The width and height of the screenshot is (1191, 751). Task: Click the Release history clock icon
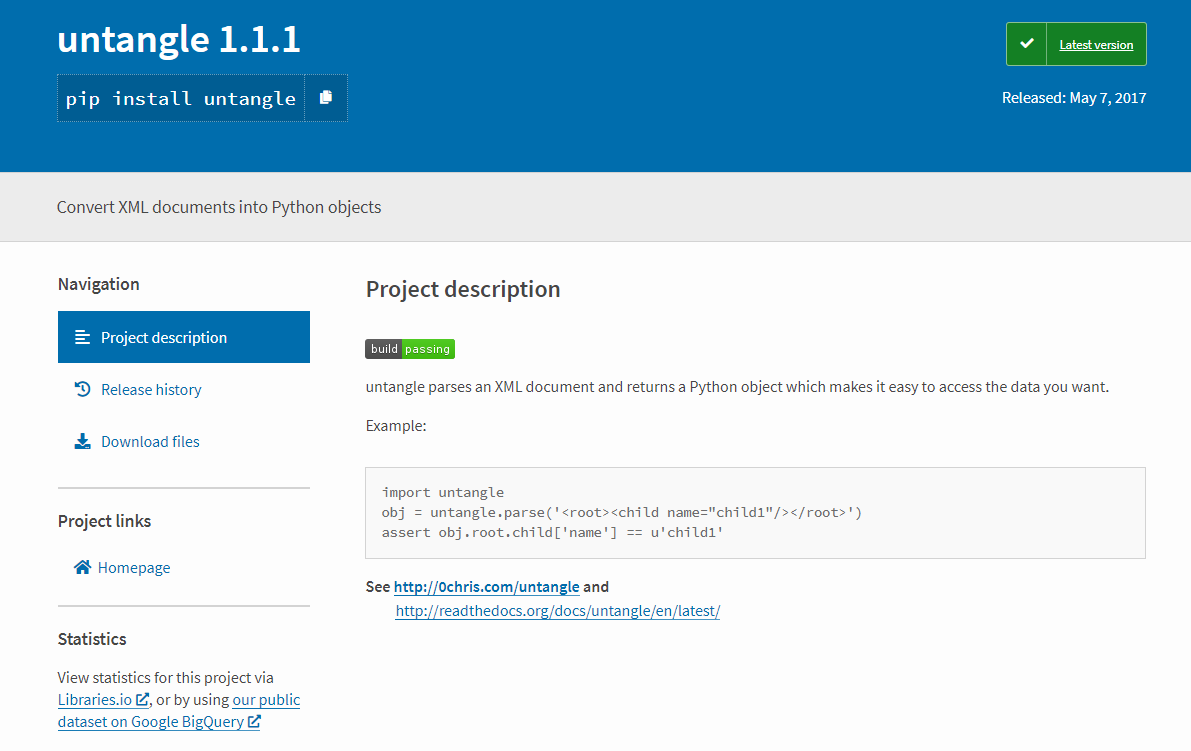pyautogui.click(x=83, y=390)
